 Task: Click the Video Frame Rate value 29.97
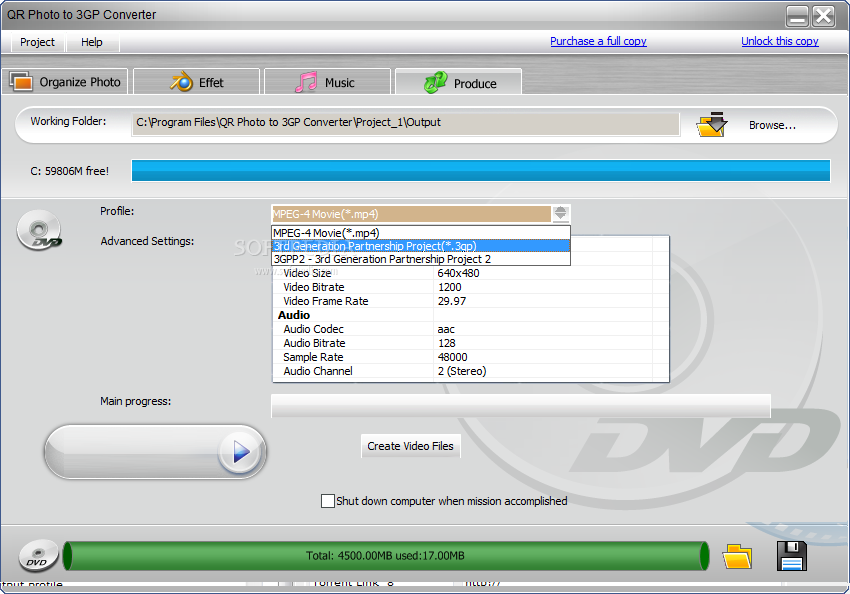(x=452, y=301)
